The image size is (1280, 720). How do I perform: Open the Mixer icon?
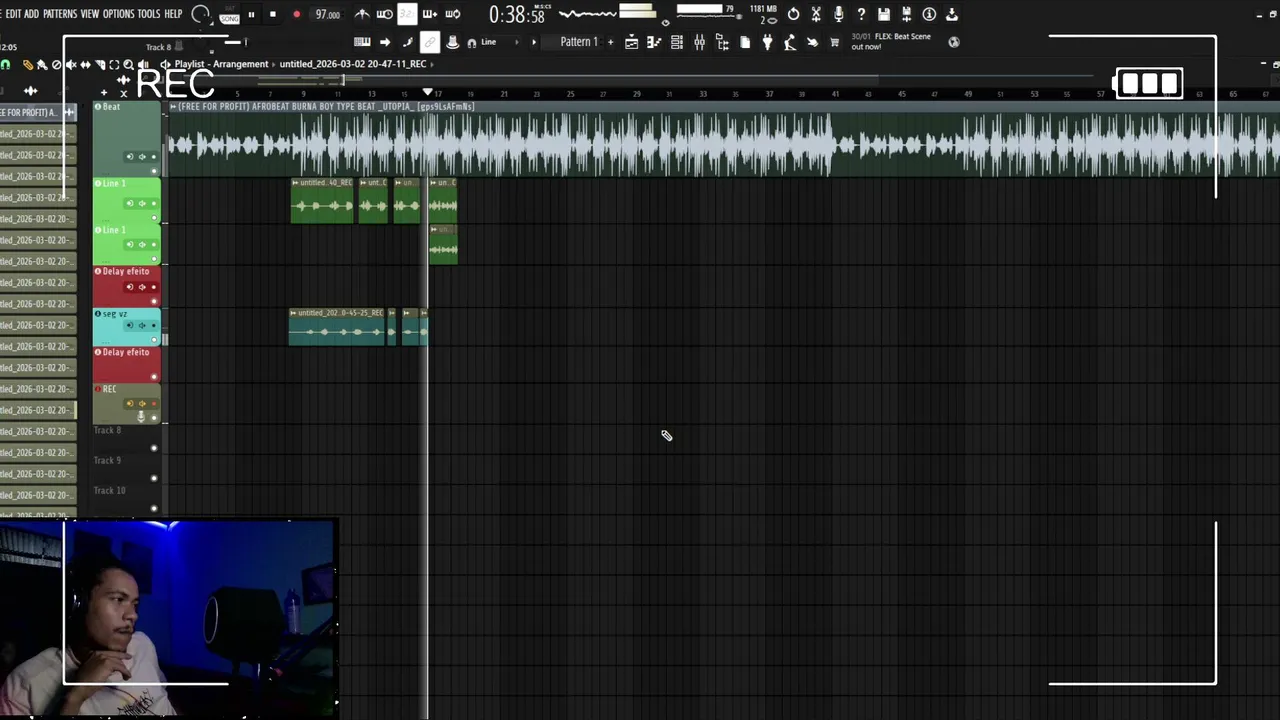tap(699, 42)
